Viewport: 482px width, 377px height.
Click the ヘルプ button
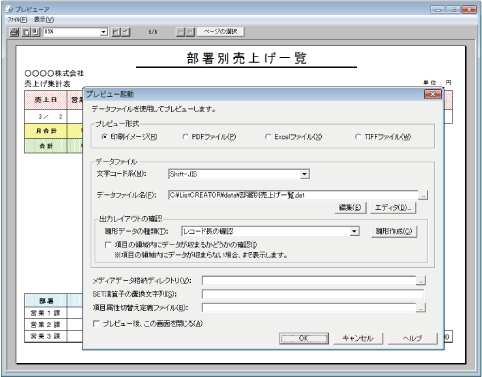click(x=413, y=338)
